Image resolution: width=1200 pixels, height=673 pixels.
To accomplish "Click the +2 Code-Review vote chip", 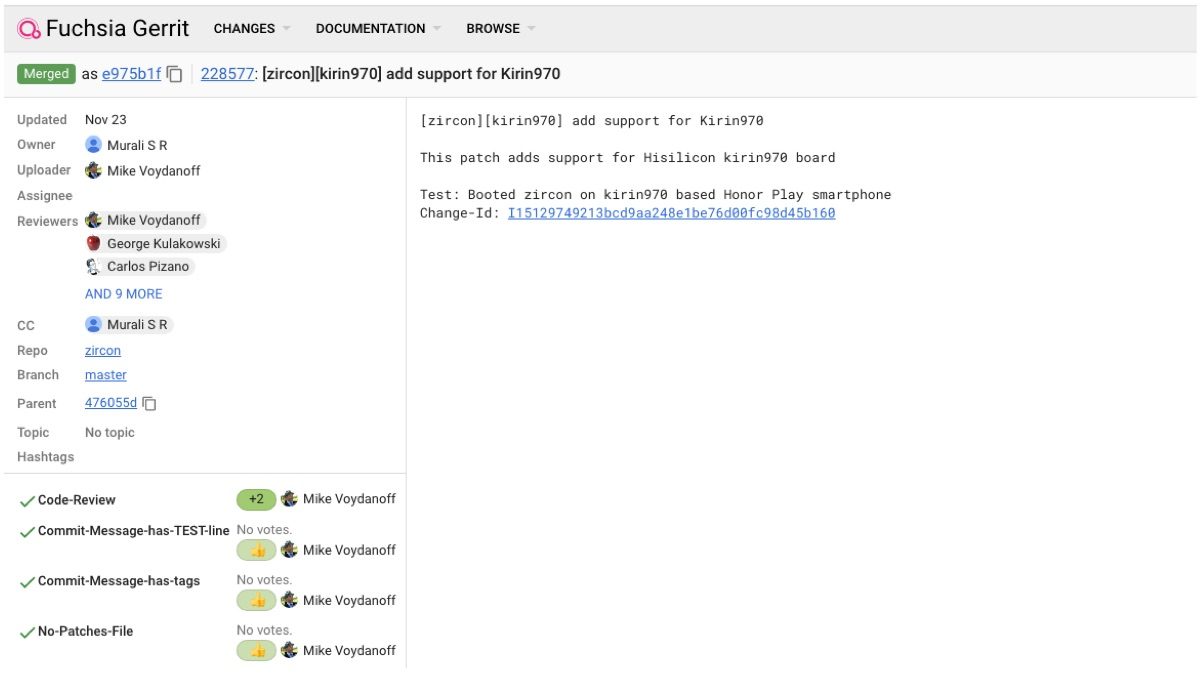I will (x=256, y=499).
